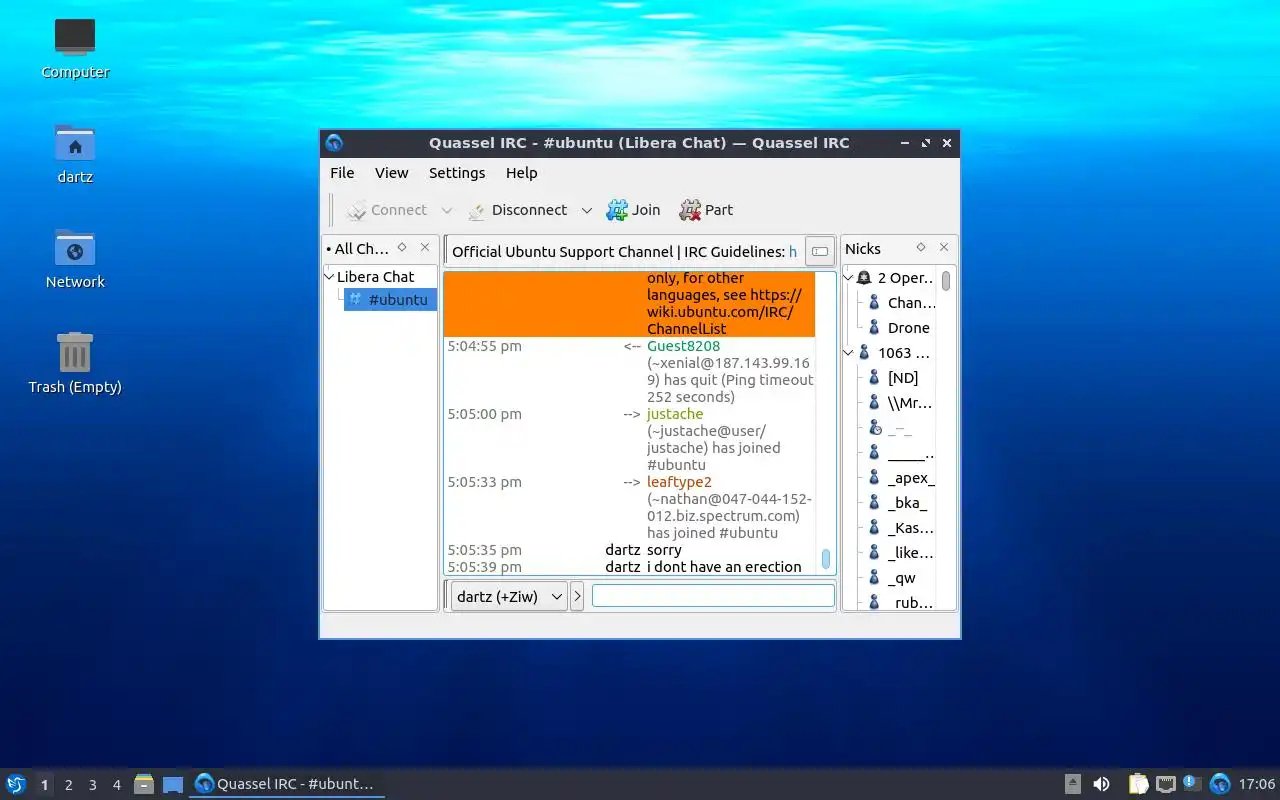
Task: Collapse the Libera Chat network tree
Action: click(x=330, y=277)
